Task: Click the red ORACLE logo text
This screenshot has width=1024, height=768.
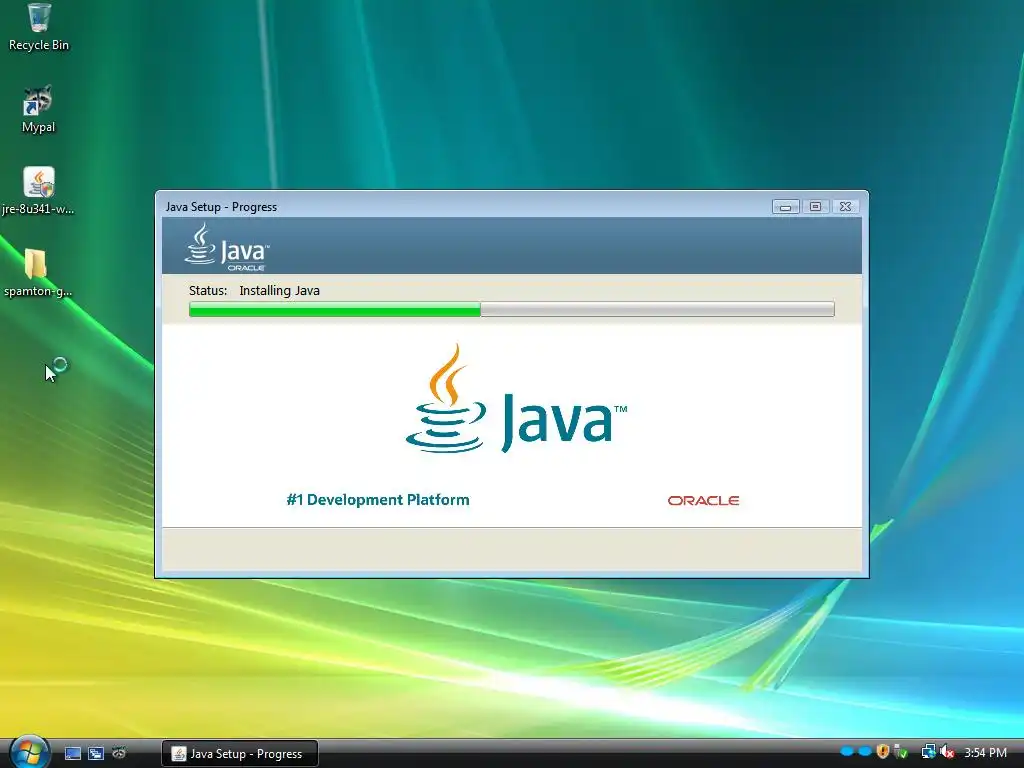Action: coord(703,500)
